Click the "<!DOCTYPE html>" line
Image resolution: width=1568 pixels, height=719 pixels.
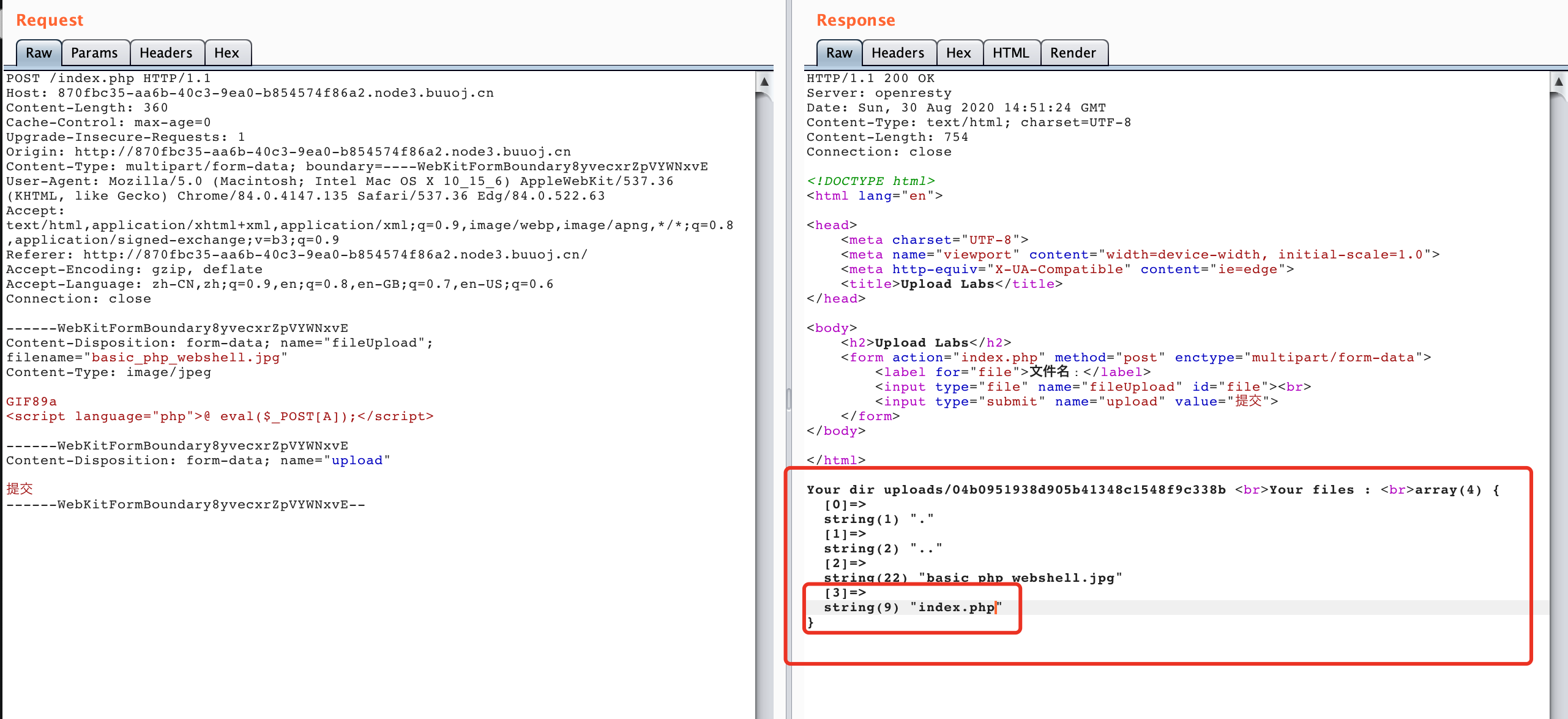870,181
